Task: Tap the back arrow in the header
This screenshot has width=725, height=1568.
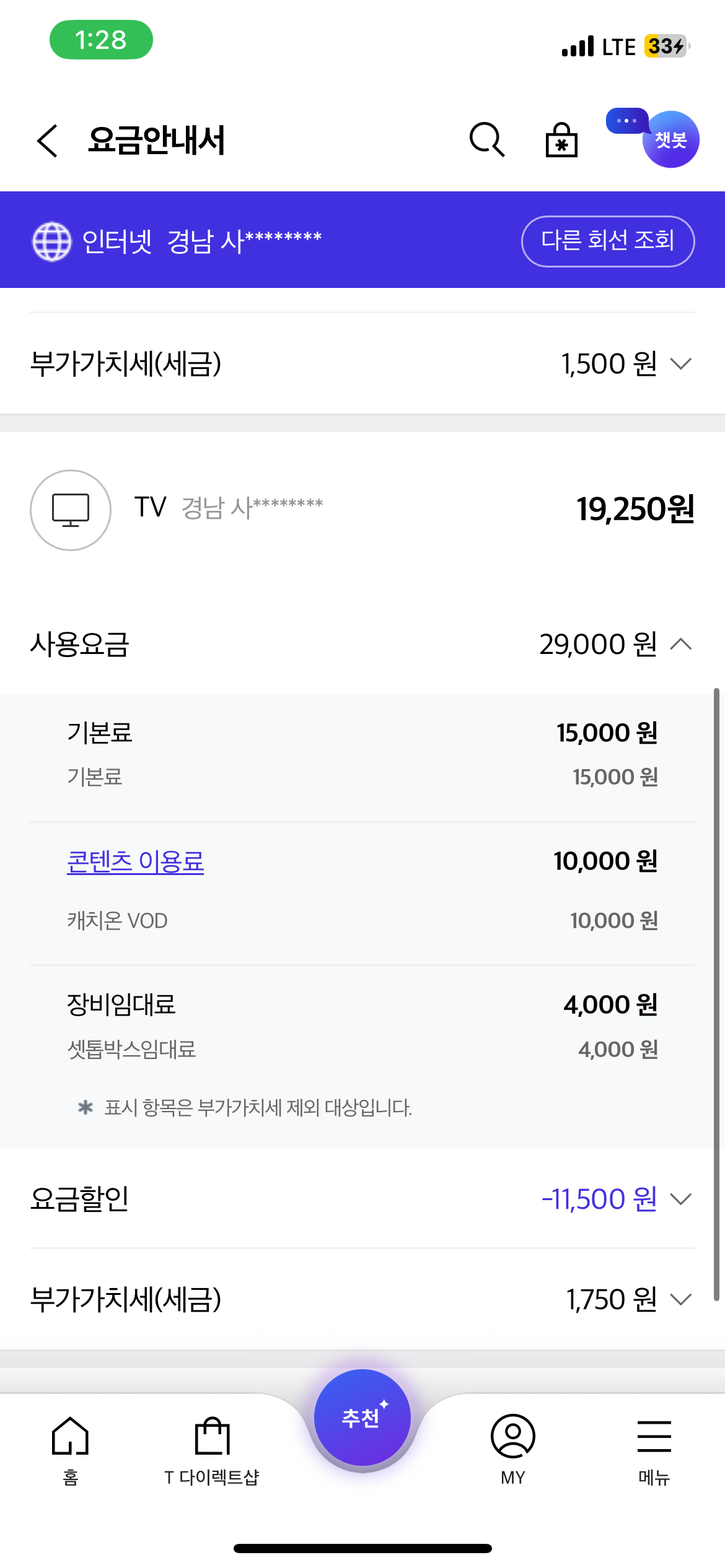Action: 48,141
